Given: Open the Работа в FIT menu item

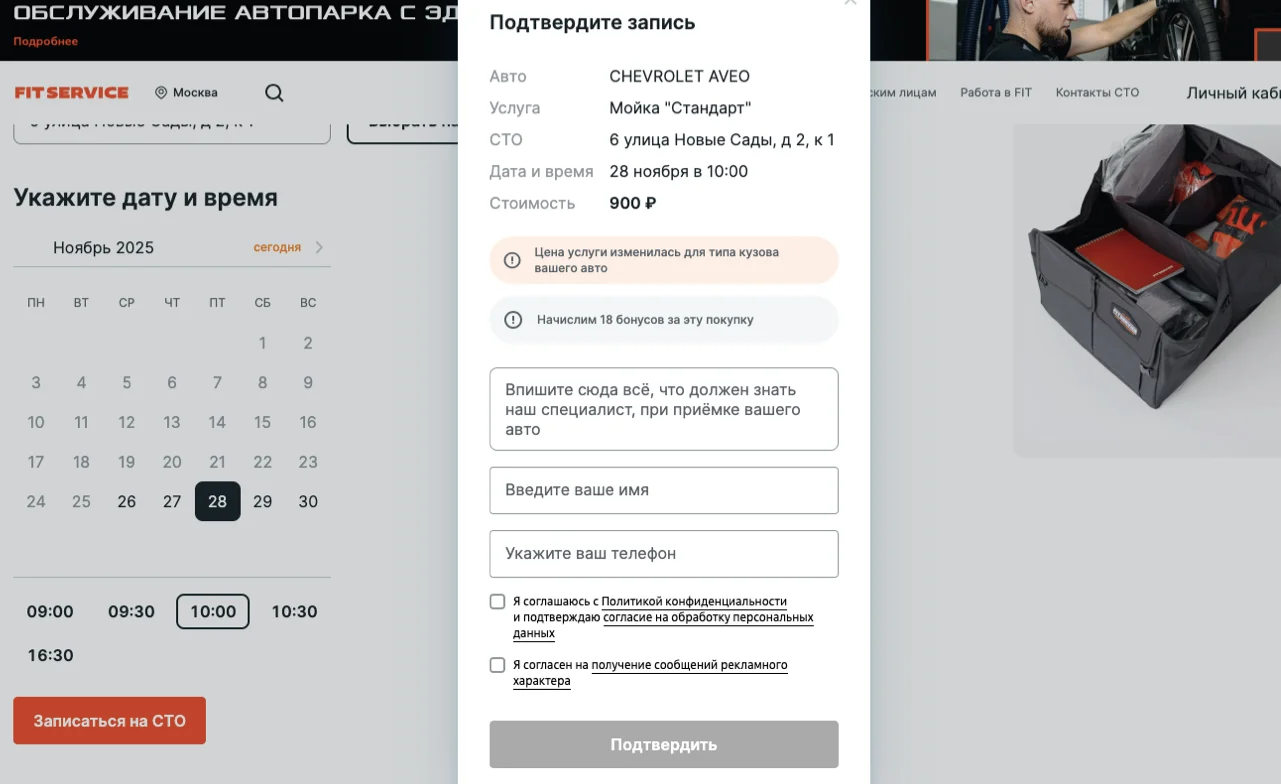Looking at the screenshot, I should click(x=995, y=92).
